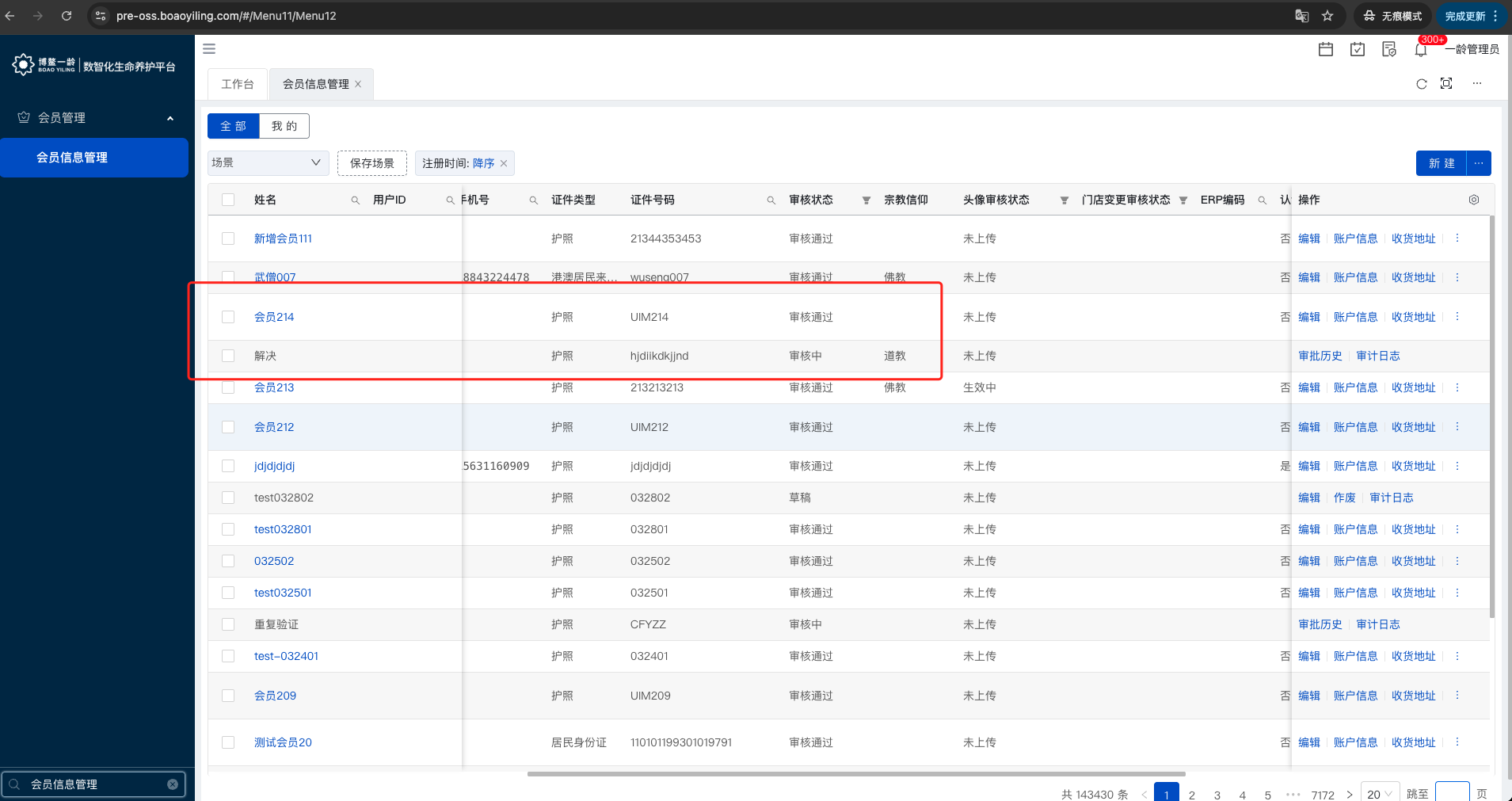Search by 证件号码 column magnifier icon
This screenshot has height=801, width=1512.
771,200
